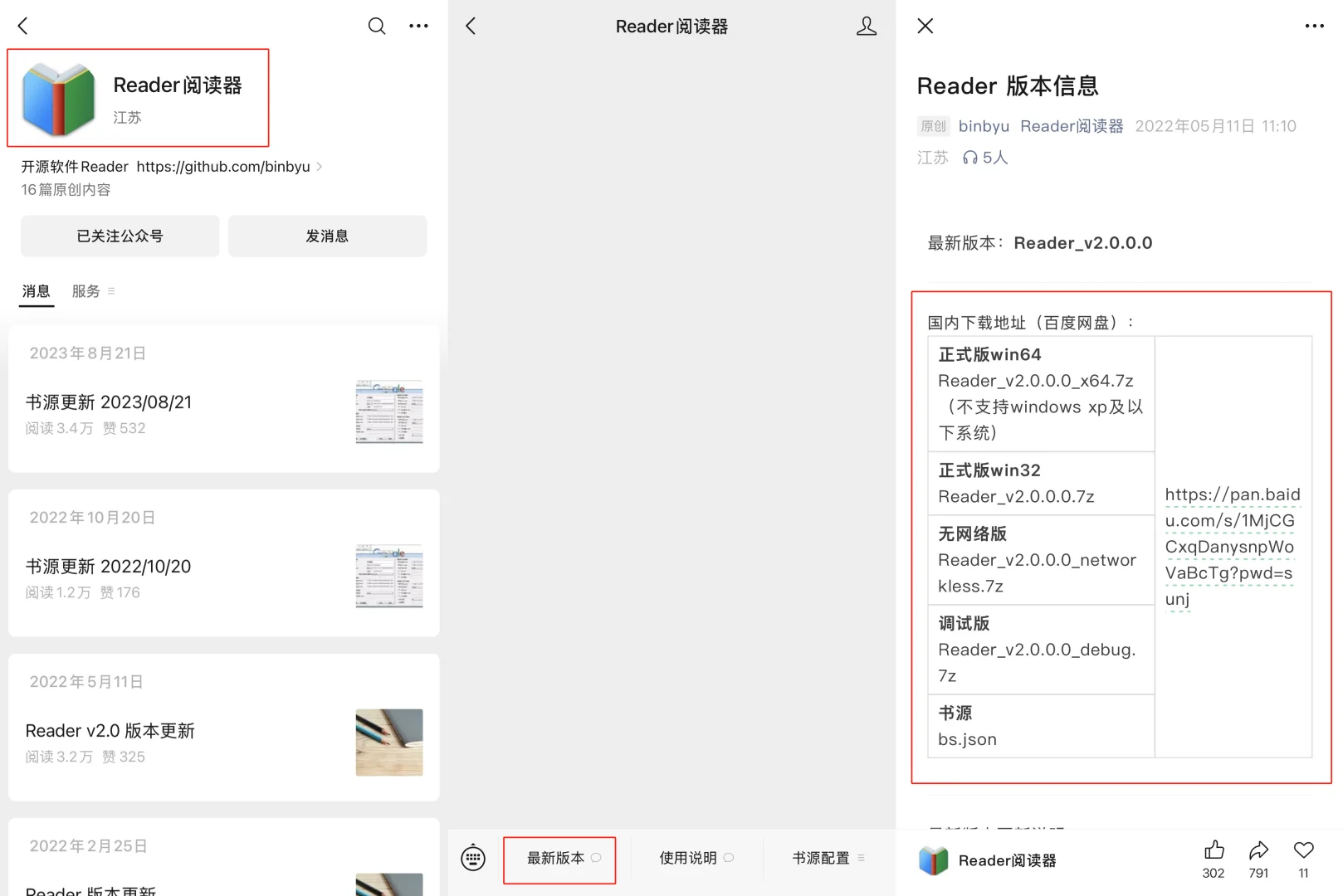Image resolution: width=1343 pixels, height=896 pixels.
Task: Open pencil thumbnail of Reader v2.0 article
Action: [x=389, y=743]
